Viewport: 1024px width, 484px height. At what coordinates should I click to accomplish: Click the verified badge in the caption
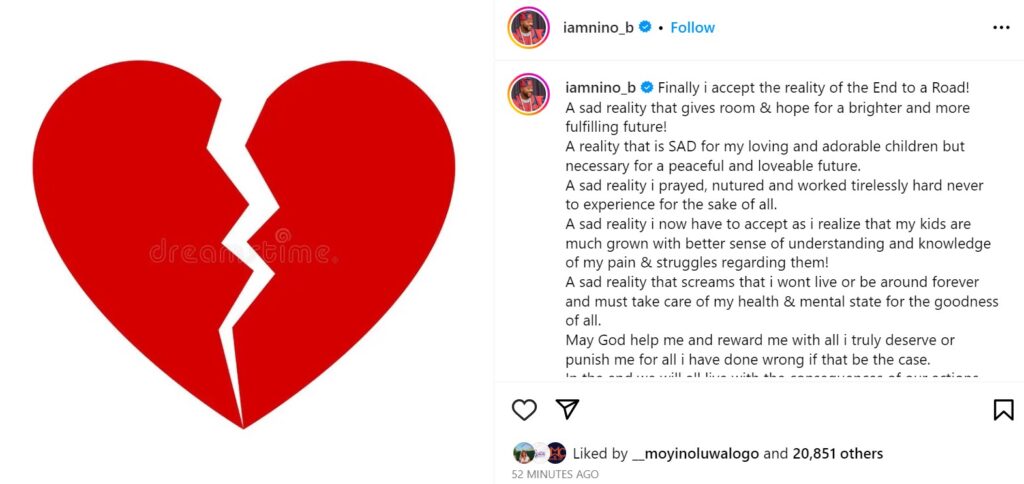tap(647, 87)
